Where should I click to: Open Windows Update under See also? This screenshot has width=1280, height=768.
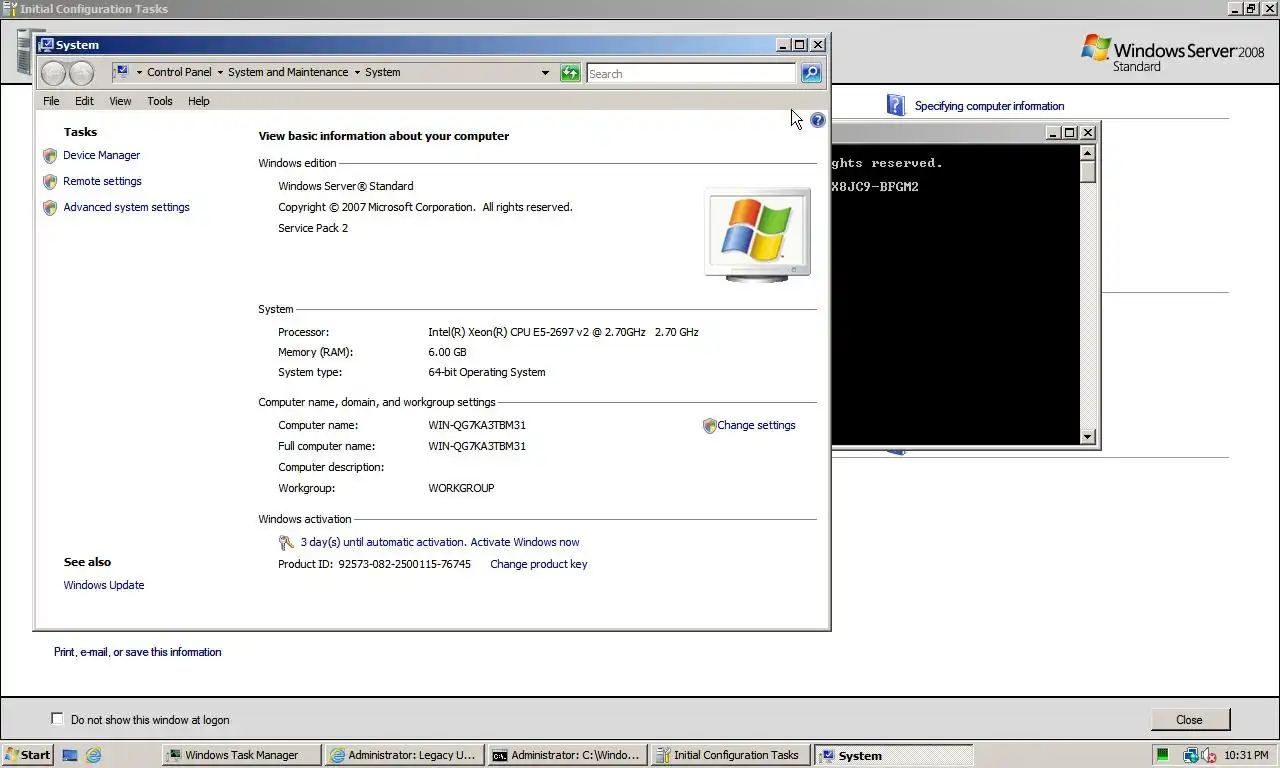tap(104, 585)
